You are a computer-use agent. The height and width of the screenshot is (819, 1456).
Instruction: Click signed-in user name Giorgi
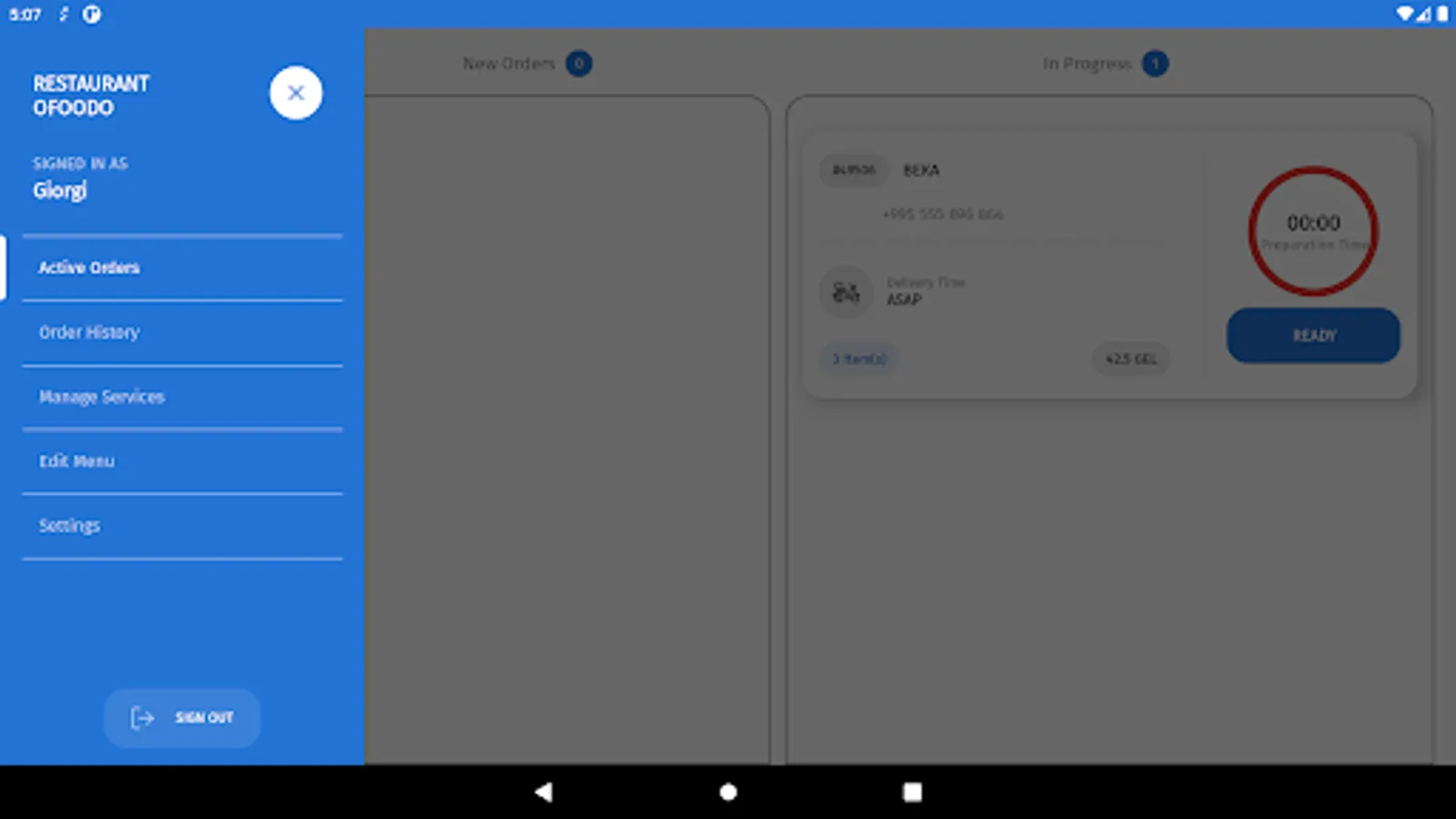coord(60,191)
